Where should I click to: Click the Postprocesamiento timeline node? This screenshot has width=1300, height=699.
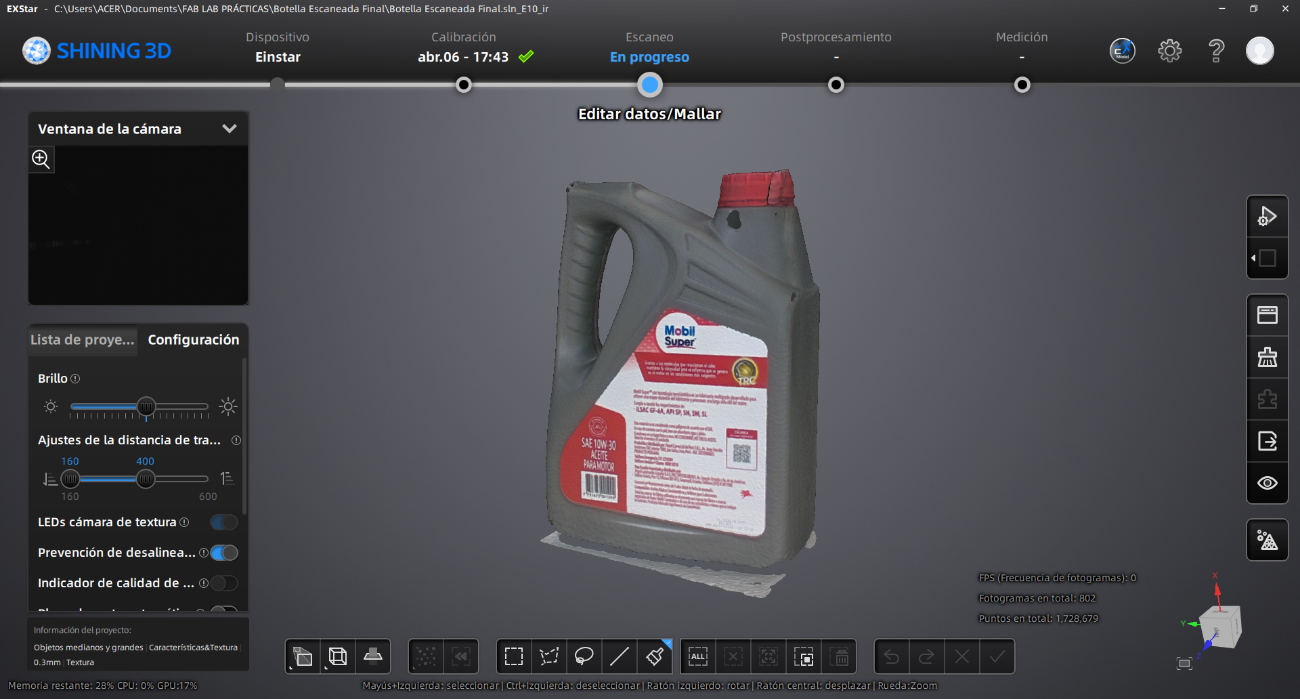[836, 85]
